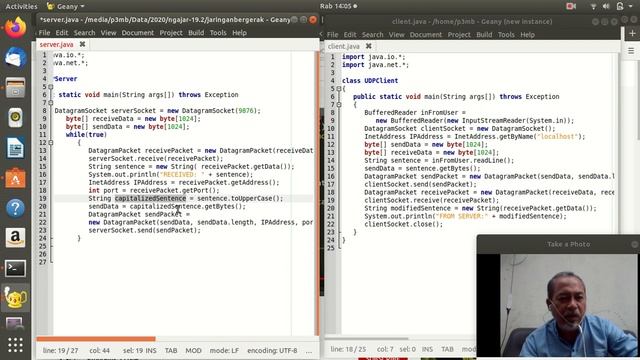Click serverSocket.send(sendPacket) line in server

(144, 230)
